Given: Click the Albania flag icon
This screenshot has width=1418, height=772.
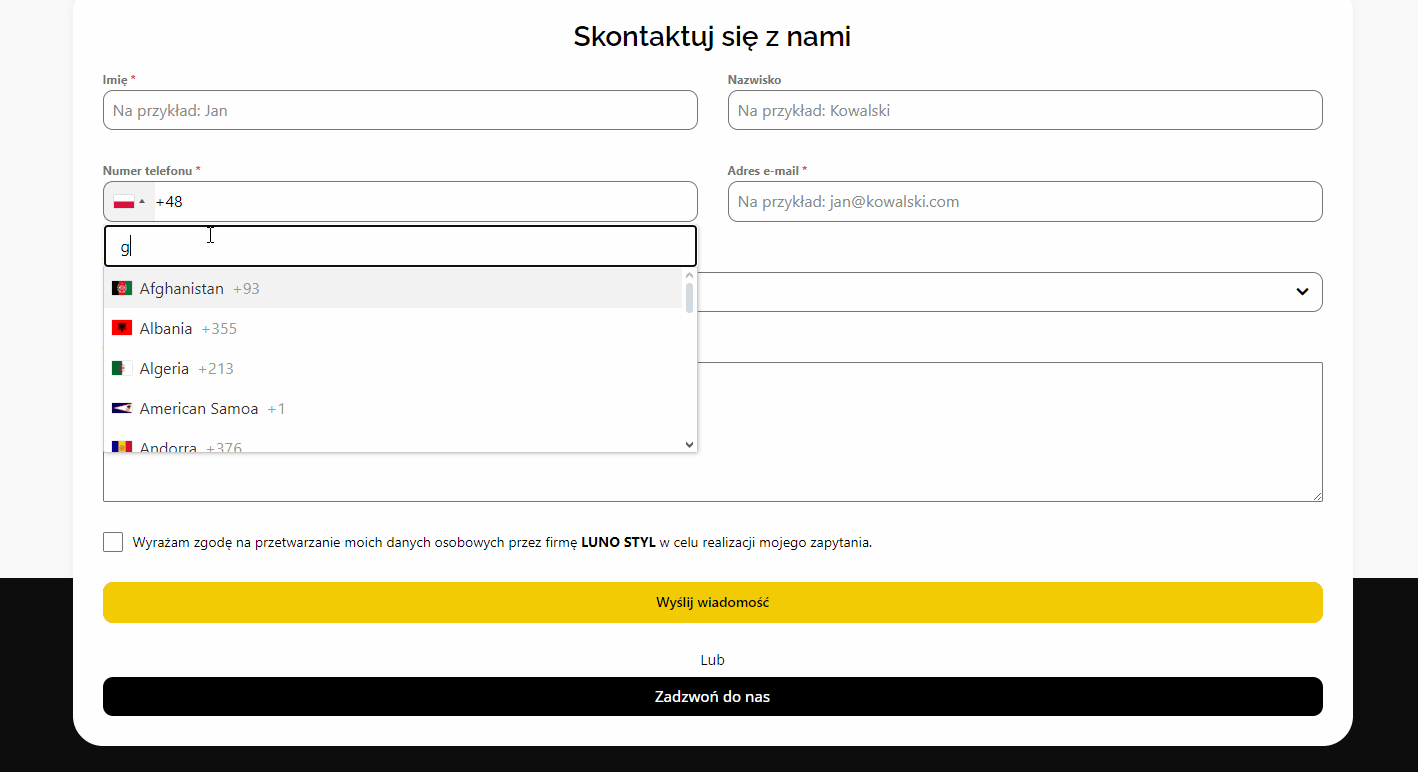Looking at the screenshot, I should (122, 329).
